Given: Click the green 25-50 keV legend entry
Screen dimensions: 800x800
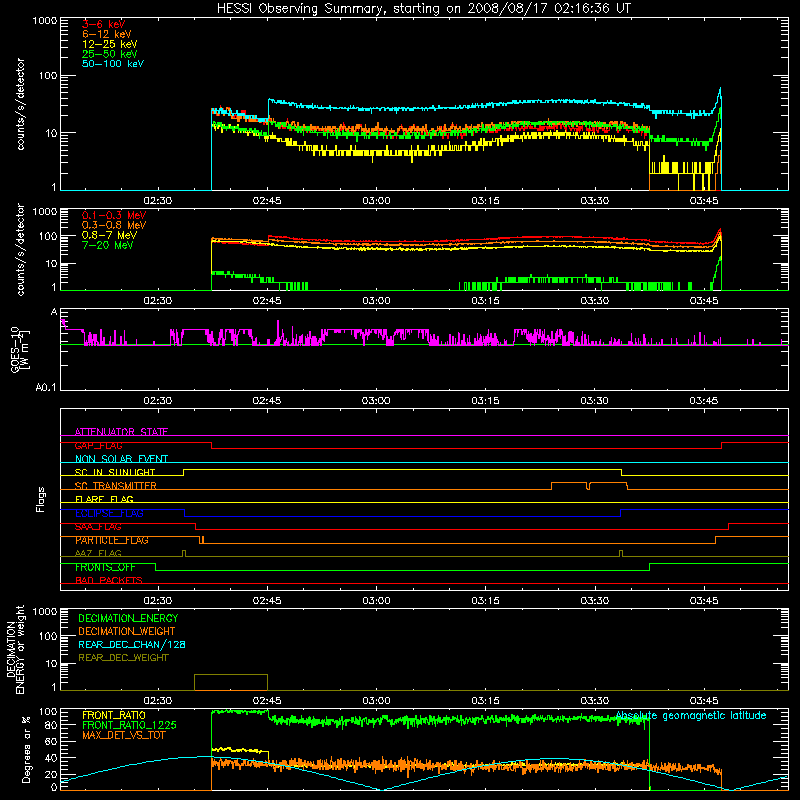Looking at the screenshot, I should (110, 54).
